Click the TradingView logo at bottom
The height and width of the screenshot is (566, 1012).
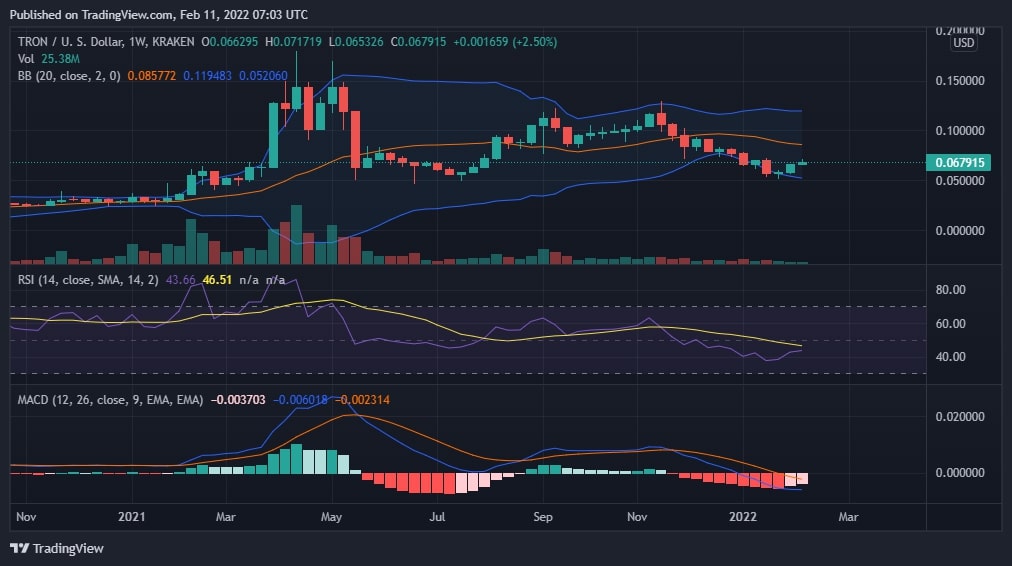[x=57, y=549]
